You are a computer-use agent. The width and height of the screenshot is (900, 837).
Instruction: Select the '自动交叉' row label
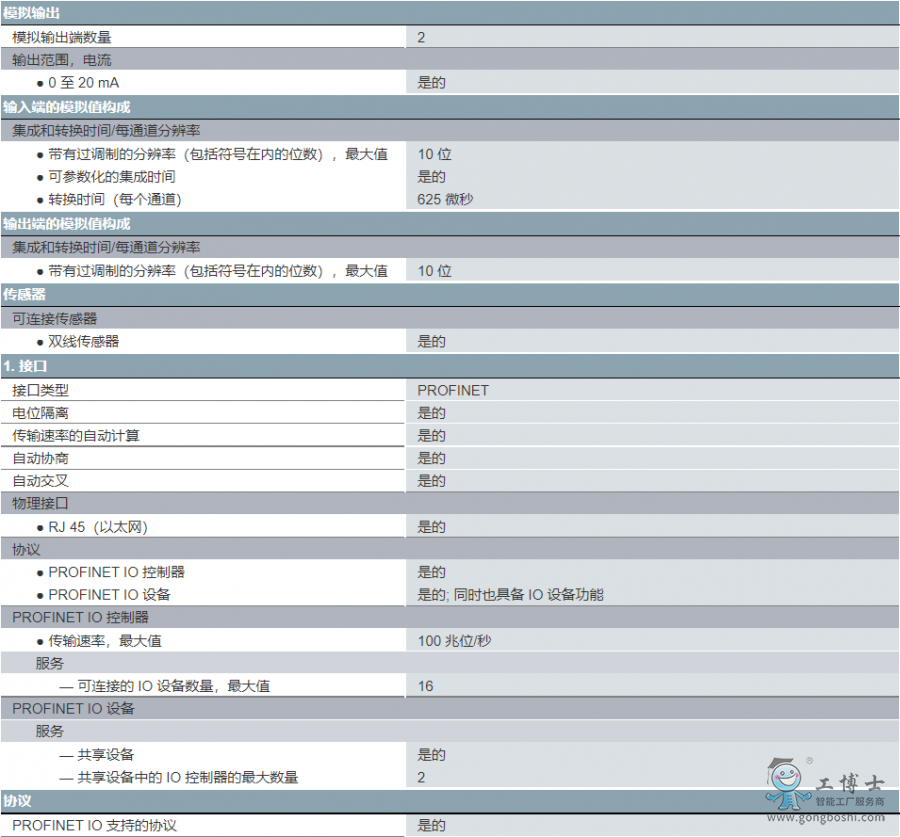pos(40,480)
